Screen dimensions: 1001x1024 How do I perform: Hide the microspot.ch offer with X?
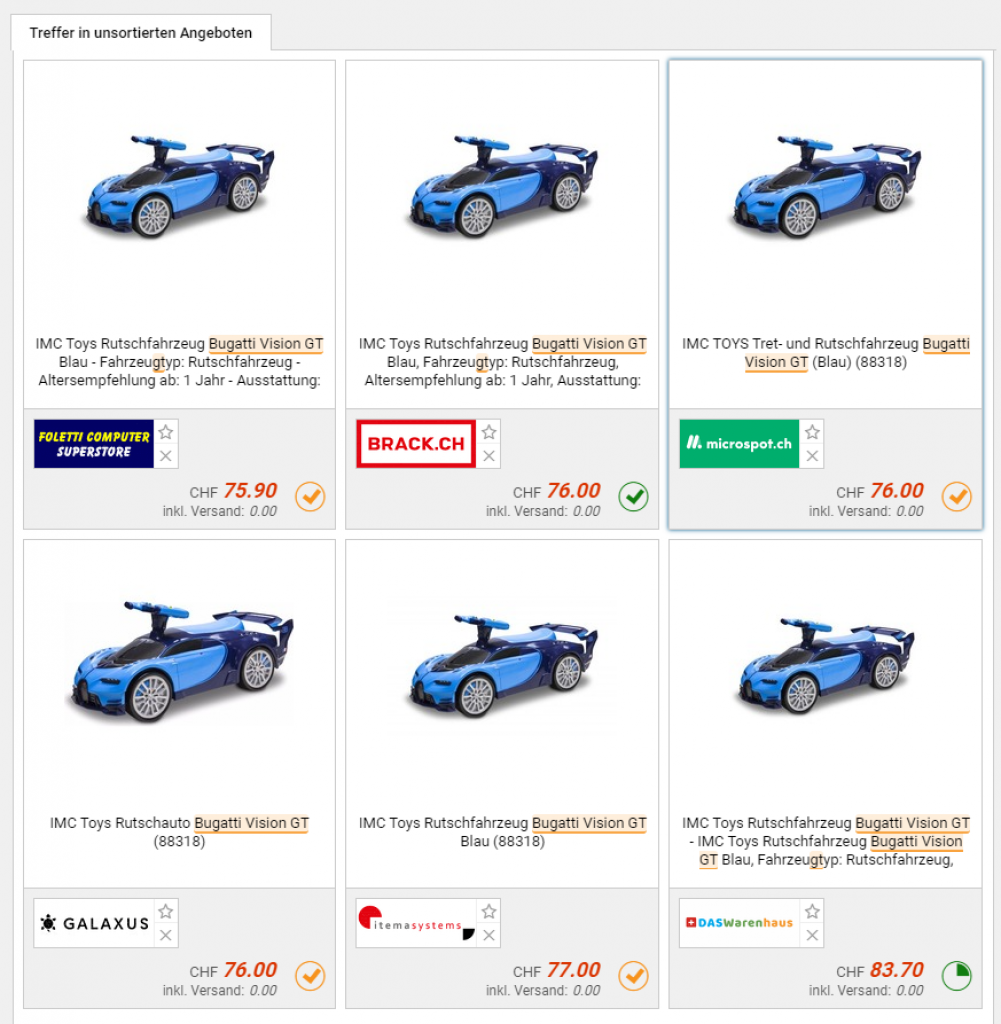pos(812,456)
